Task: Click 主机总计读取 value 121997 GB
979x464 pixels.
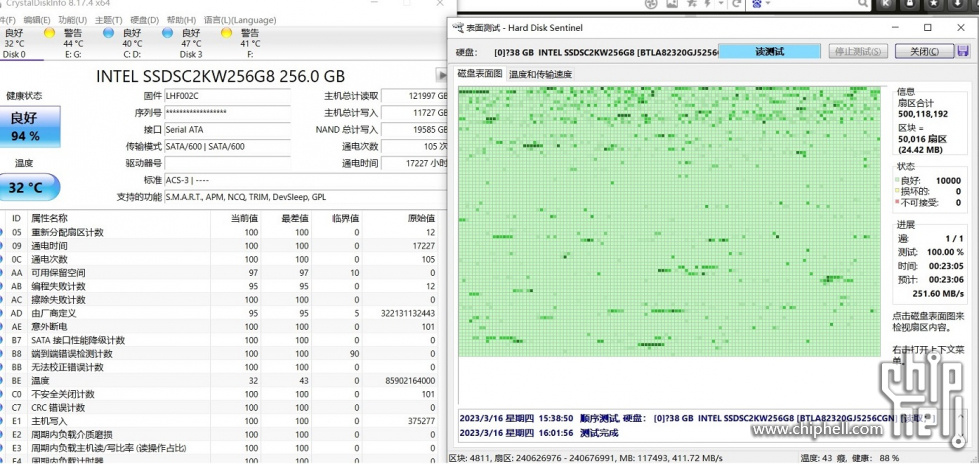Action: pyautogui.click(x=415, y=96)
